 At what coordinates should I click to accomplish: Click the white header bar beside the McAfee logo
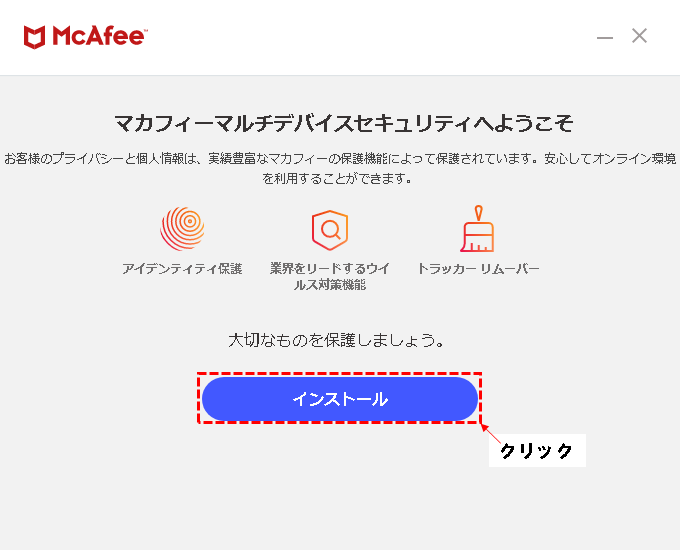(369, 37)
